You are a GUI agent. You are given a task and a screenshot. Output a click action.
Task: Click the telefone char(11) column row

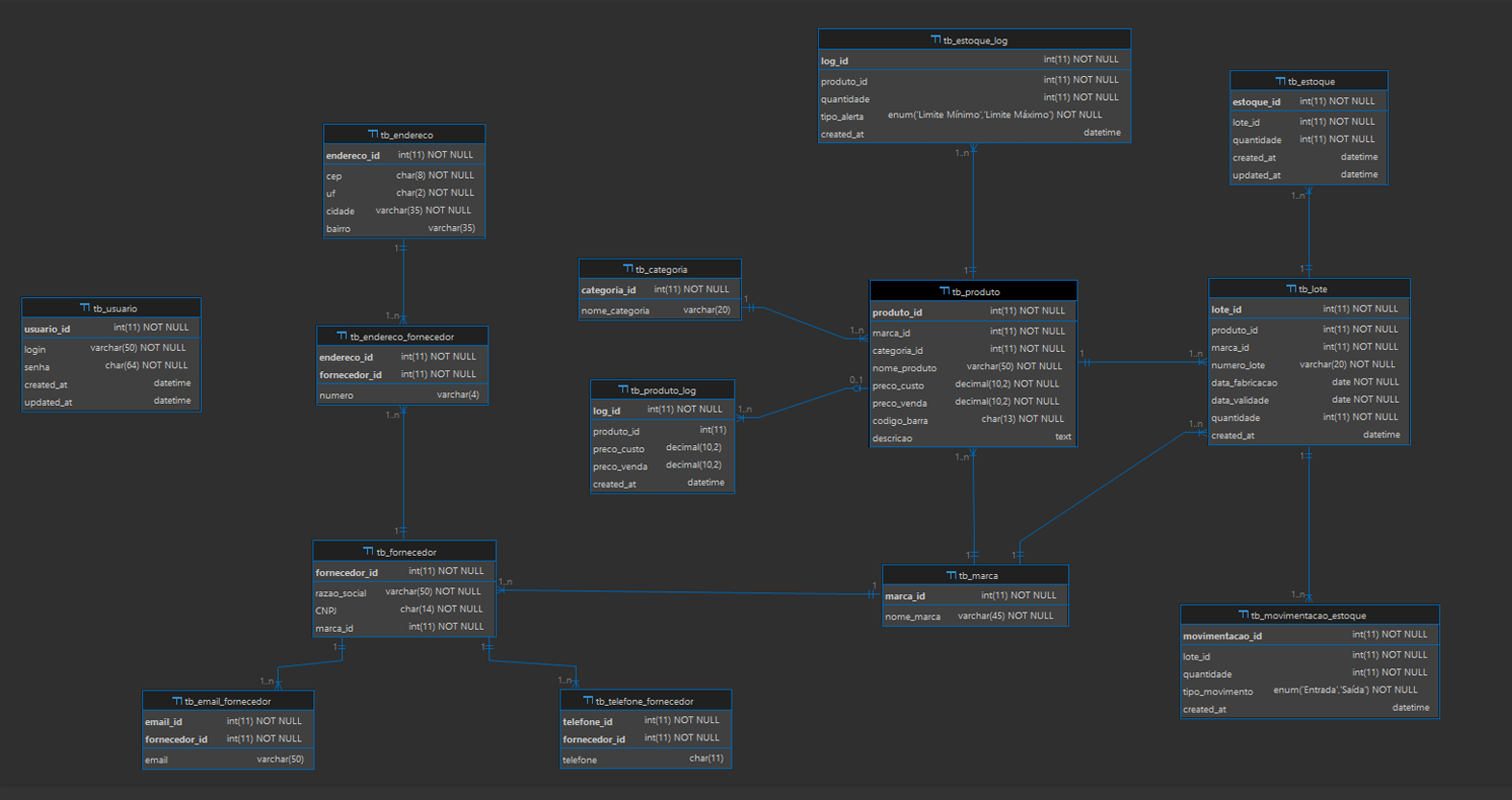pos(646,760)
